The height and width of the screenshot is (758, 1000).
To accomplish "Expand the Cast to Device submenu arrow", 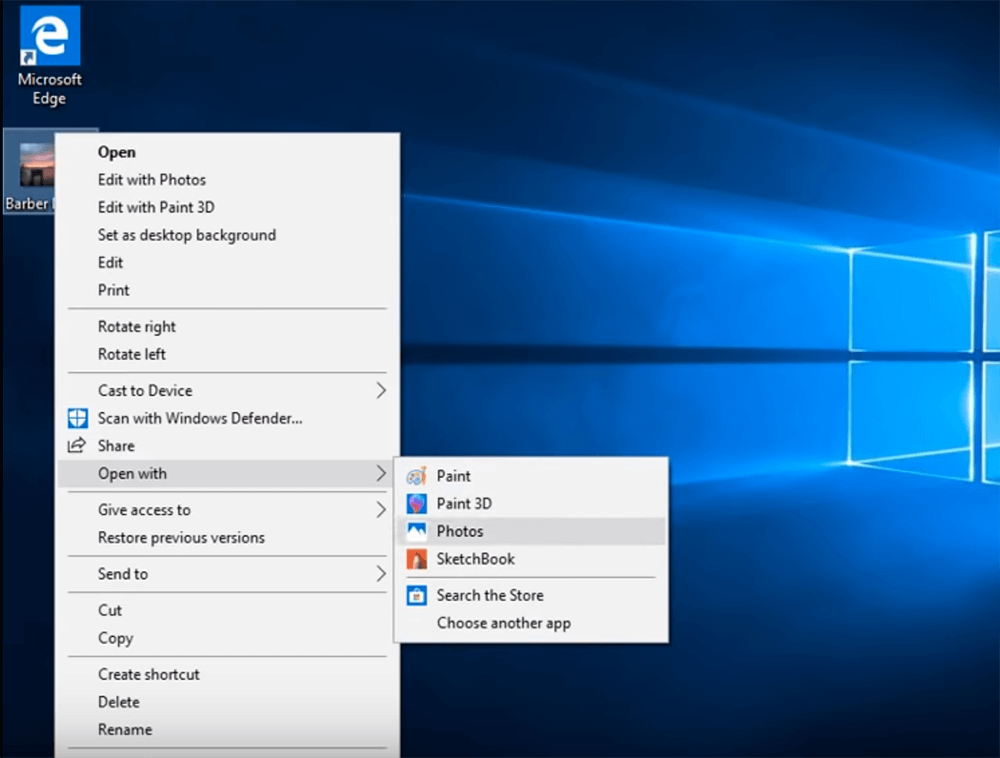I will point(380,390).
